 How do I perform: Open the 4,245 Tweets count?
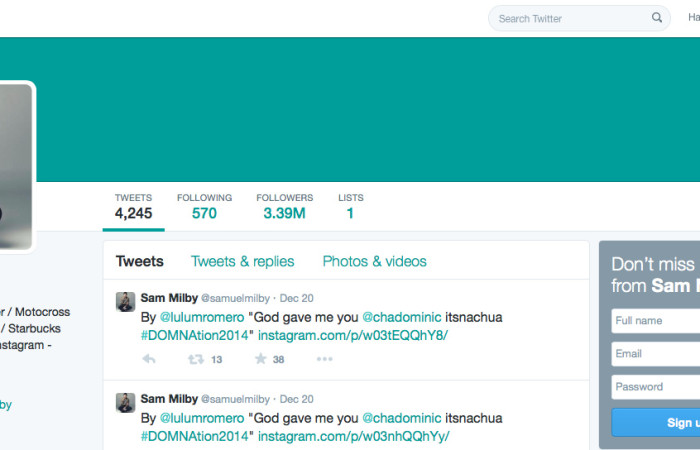pyautogui.click(x=133, y=207)
